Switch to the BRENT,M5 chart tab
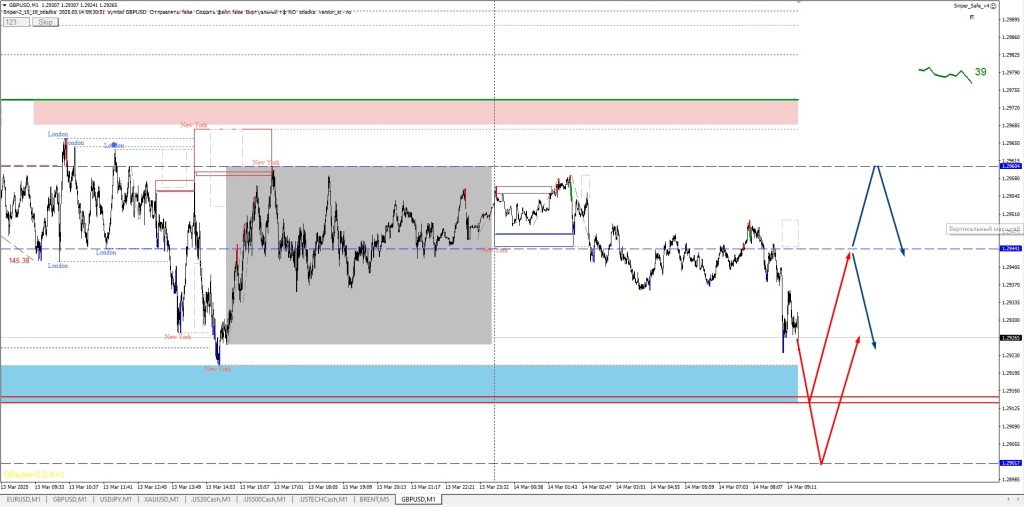The image size is (1024, 507). (375, 498)
